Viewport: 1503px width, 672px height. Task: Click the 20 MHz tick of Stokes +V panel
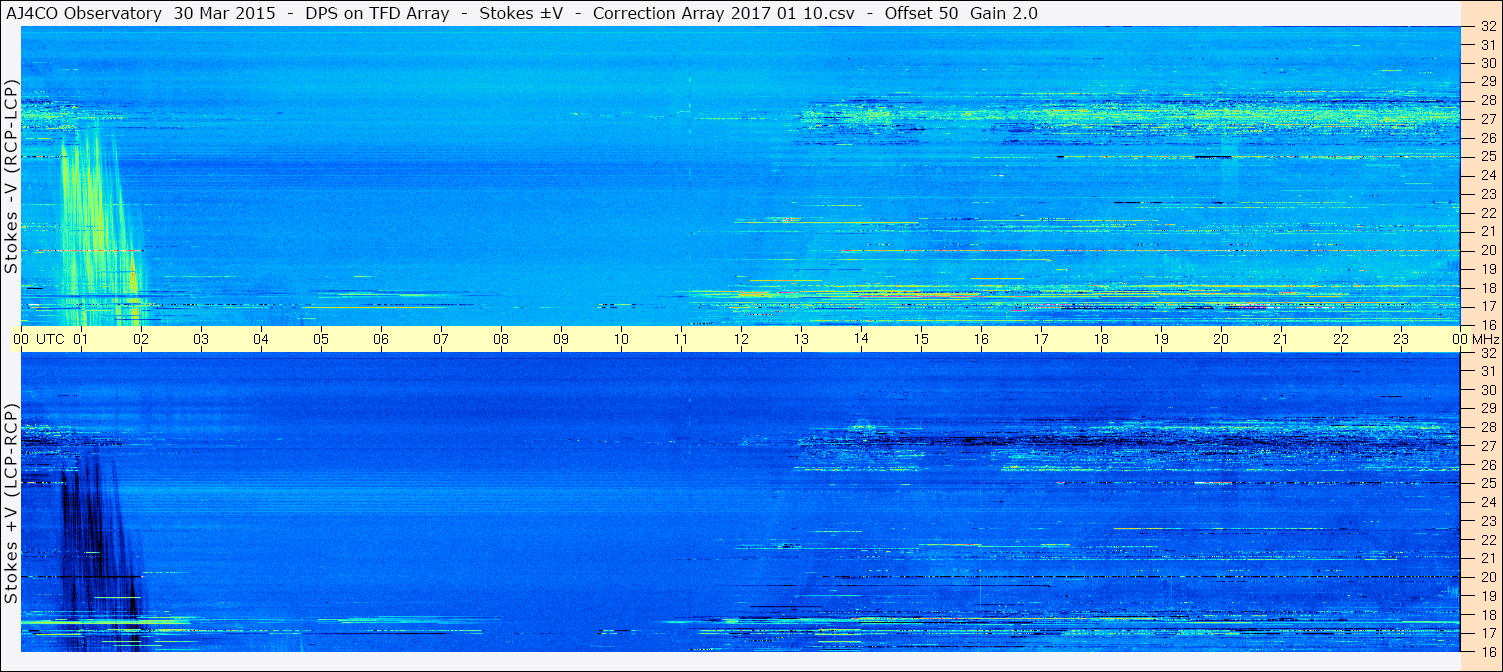coord(1487,577)
